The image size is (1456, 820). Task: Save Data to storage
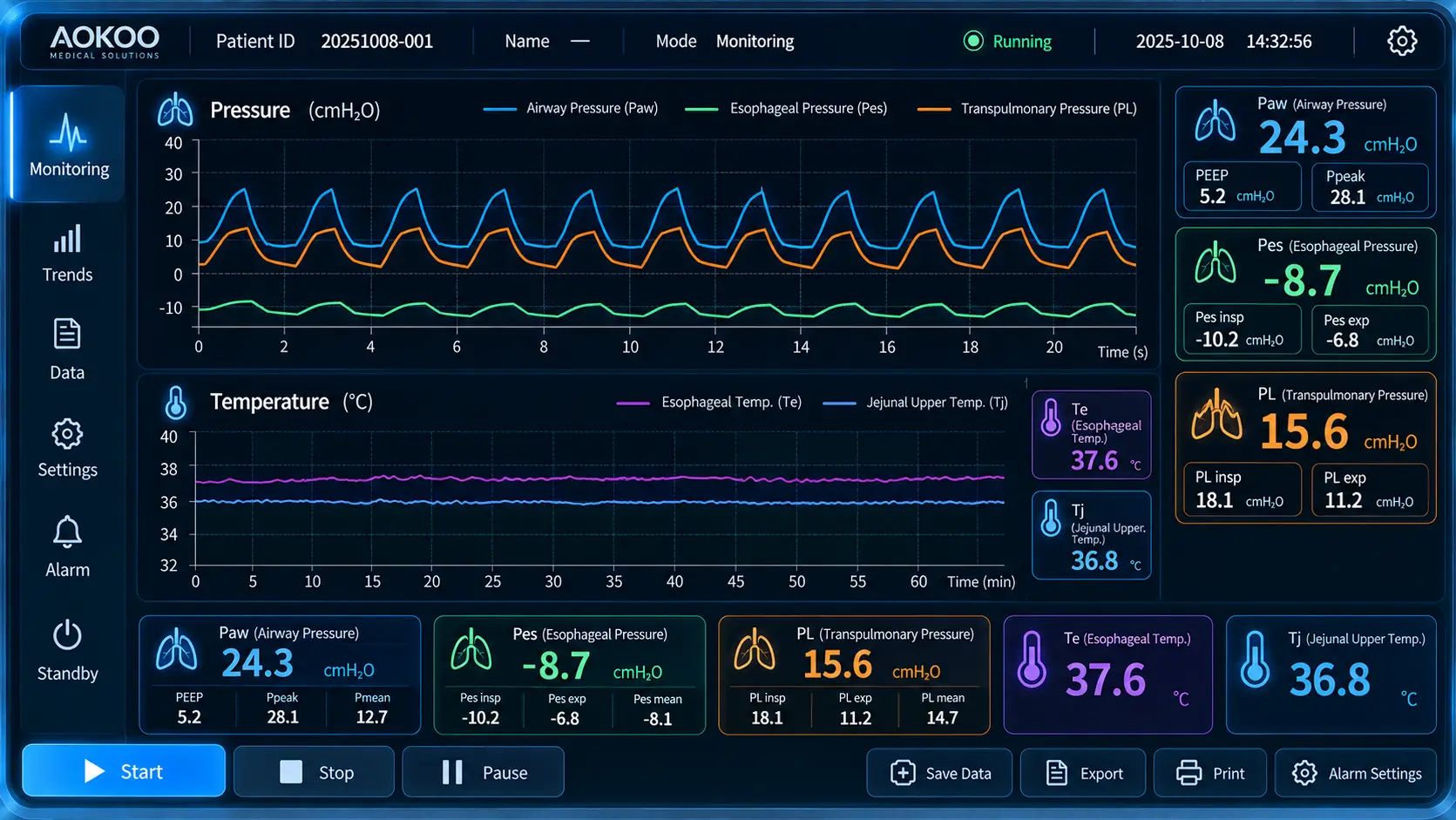[x=939, y=773]
